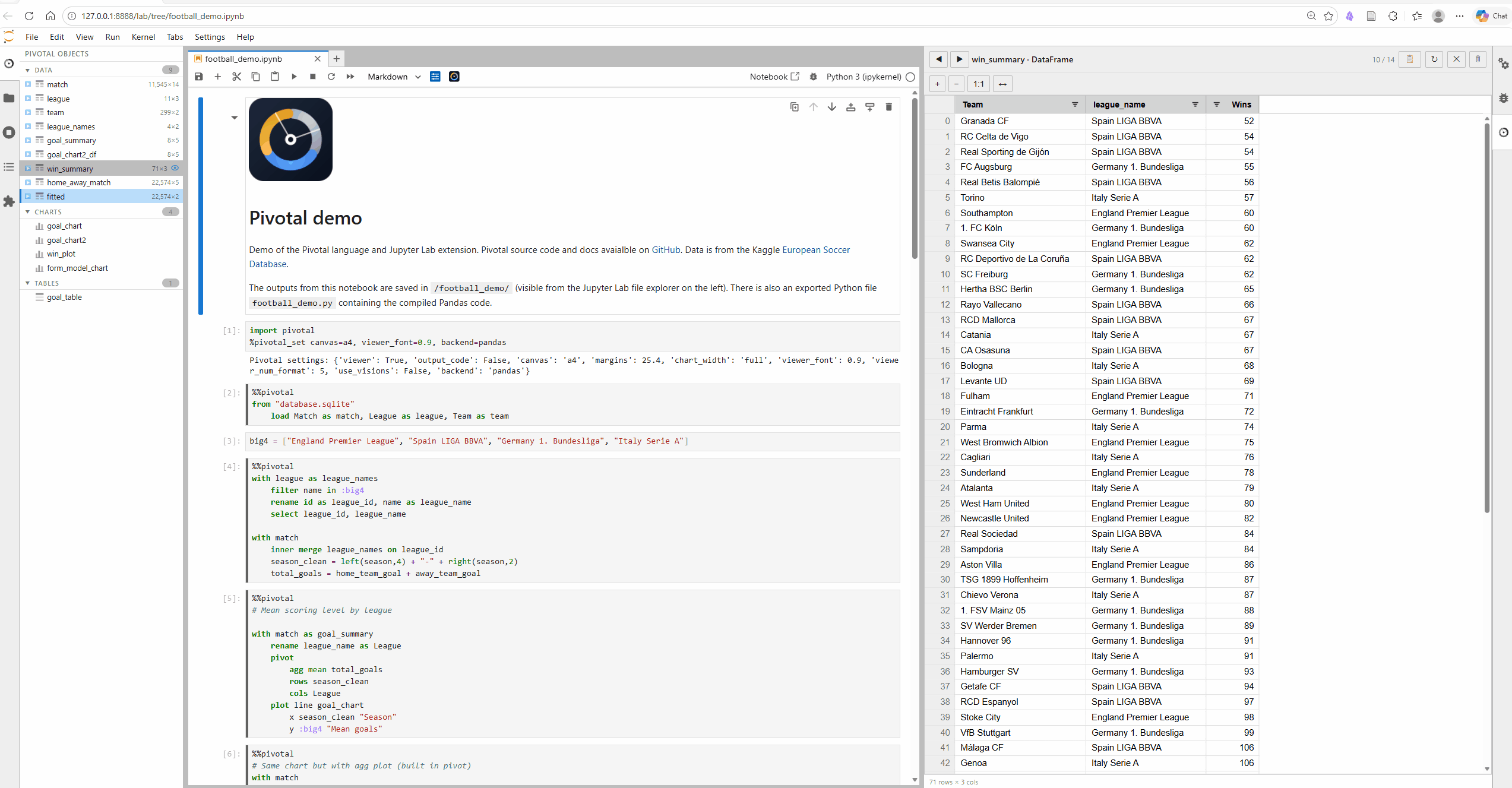The image size is (1512, 788).
Task: Cut the selected notebook cell
Action: 237,77
